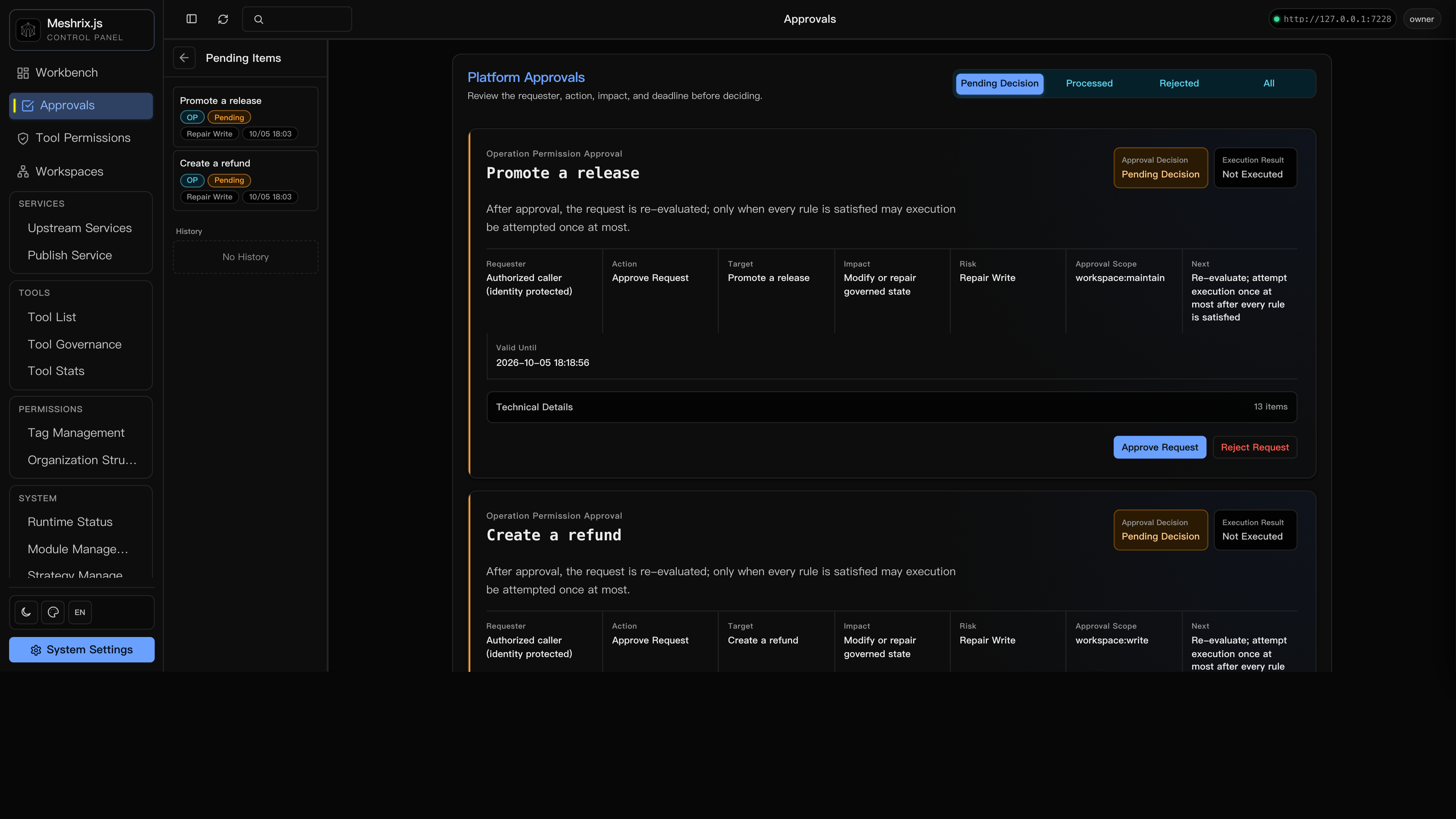Screen dimensions: 1456x819
Task: Click Pending Decision status box of Create a refund
Action: point(1160,530)
